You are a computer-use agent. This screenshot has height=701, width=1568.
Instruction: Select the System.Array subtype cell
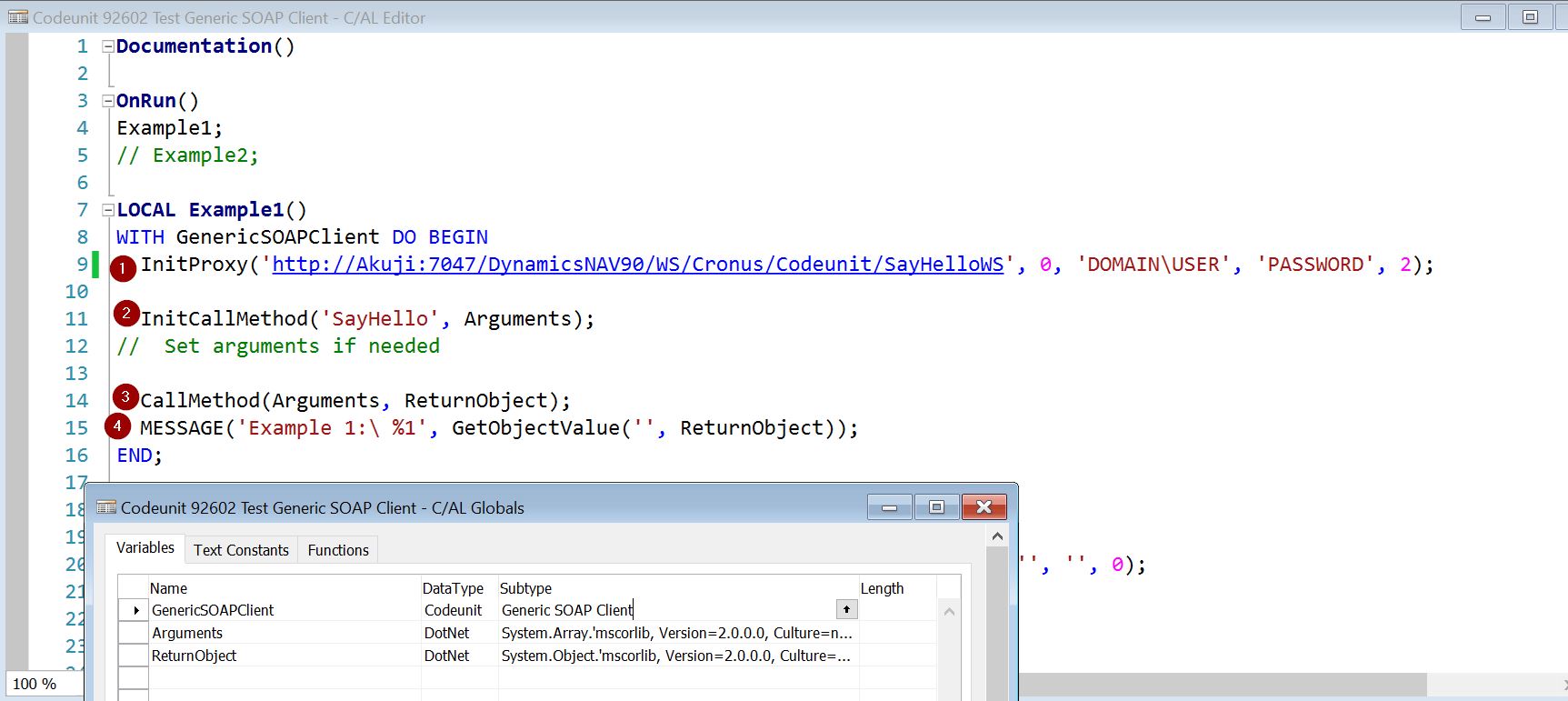pos(678,633)
